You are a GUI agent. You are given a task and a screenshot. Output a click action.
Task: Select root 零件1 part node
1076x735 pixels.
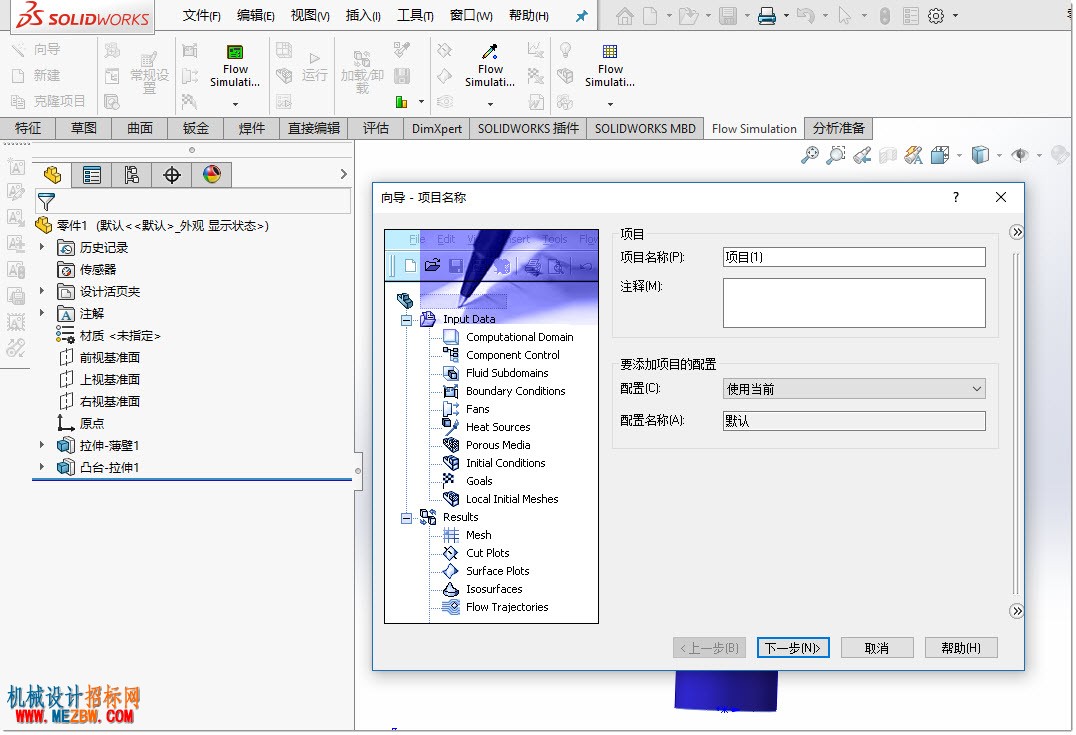[152, 225]
